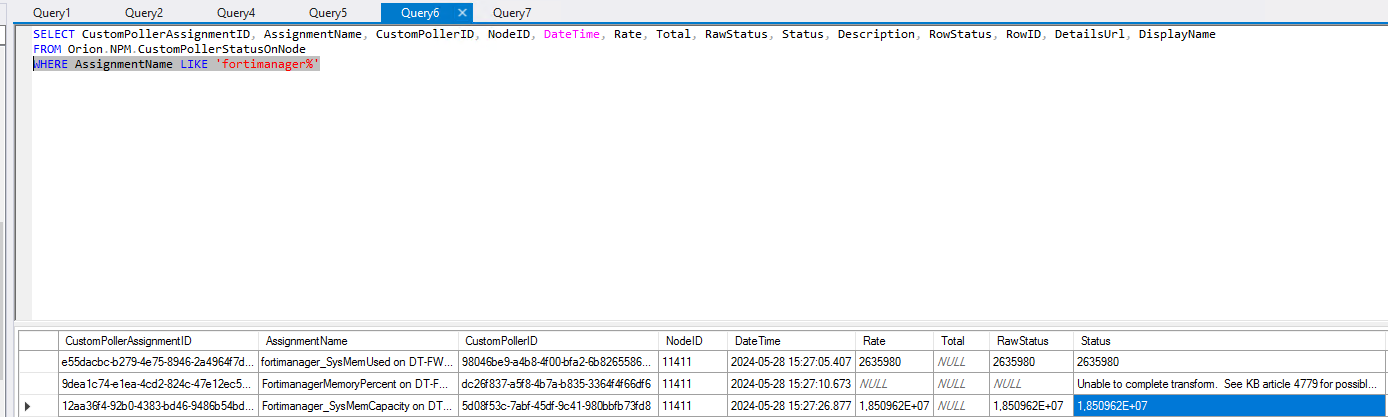The width and height of the screenshot is (1388, 417).
Task: Sort by CustomPollerID column header
Action: pos(558,341)
